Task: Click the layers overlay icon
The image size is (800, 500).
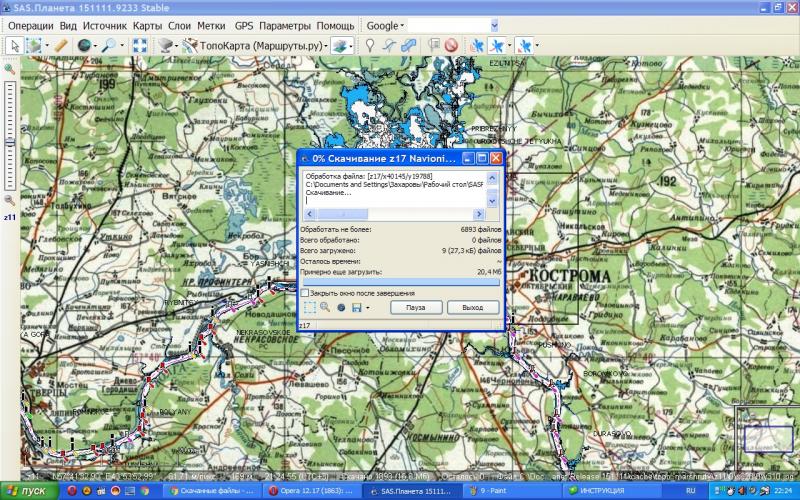Action: 339,46
